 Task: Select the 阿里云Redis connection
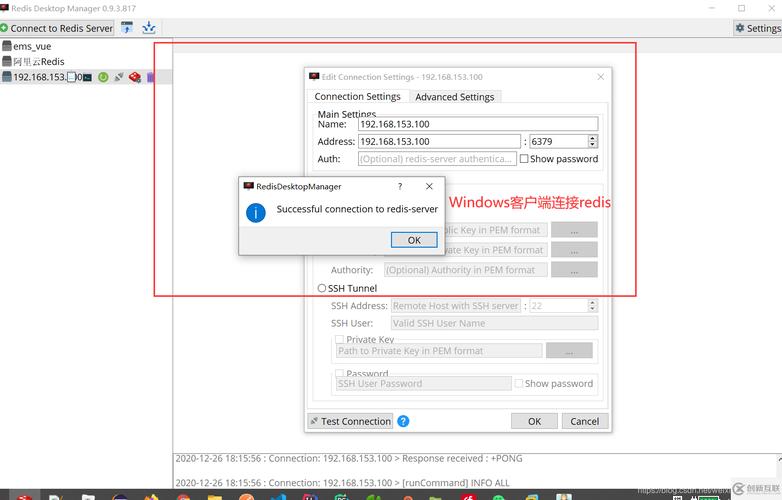click(x=39, y=62)
